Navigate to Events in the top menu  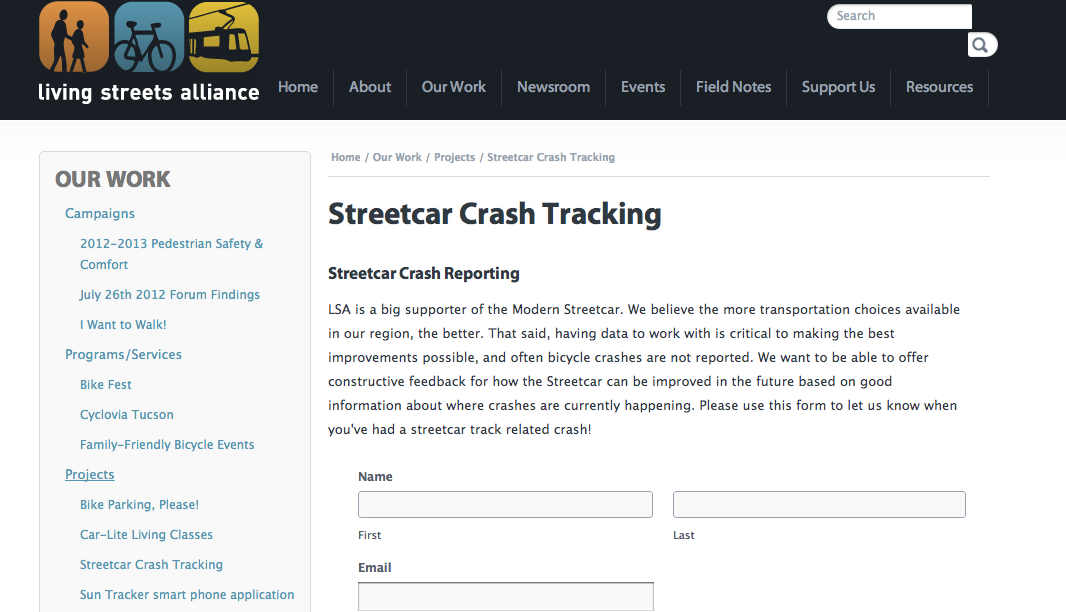click(642, 87)
